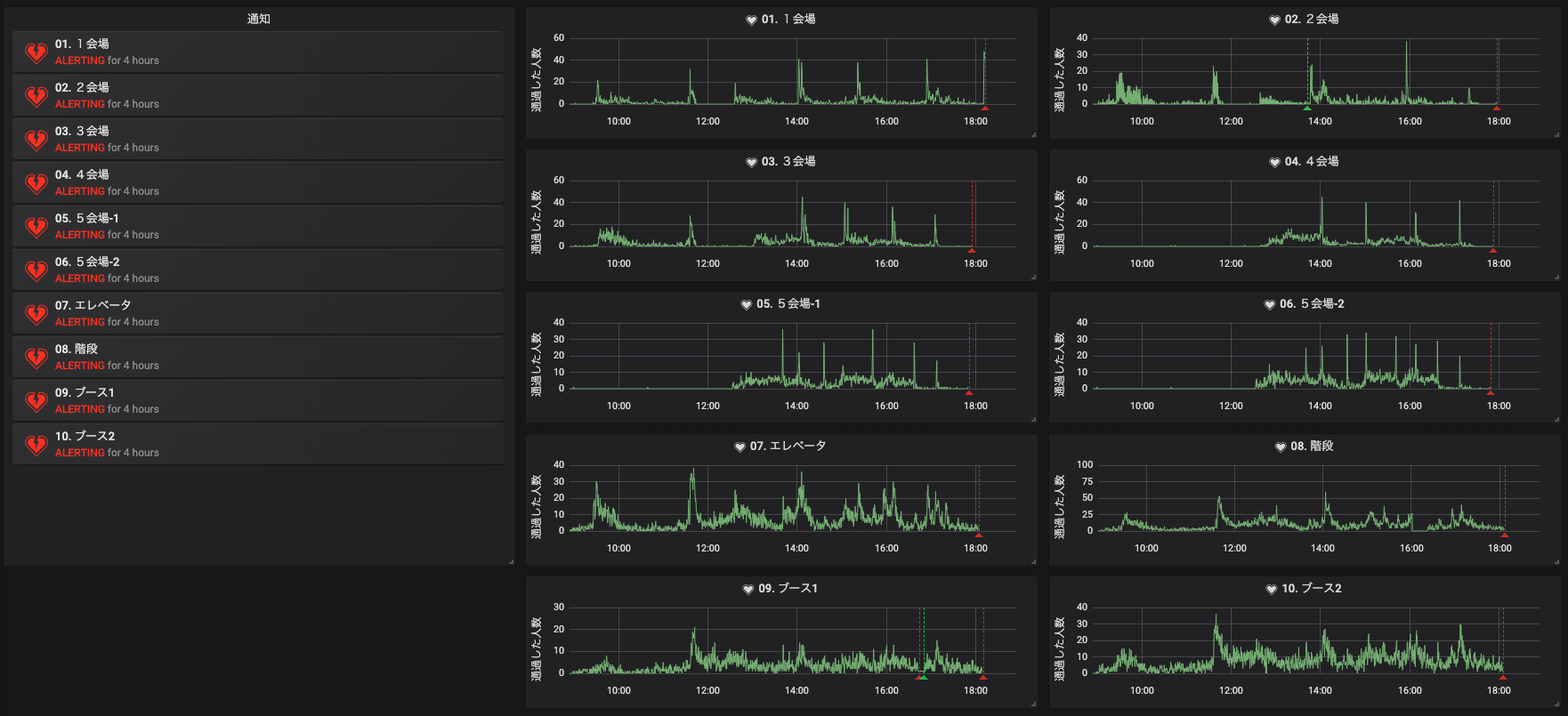The height and width of the screenshot is (716, 1568).
Task: Click resize handle of 01. １会場 panel
Action: click(1033, 134)
